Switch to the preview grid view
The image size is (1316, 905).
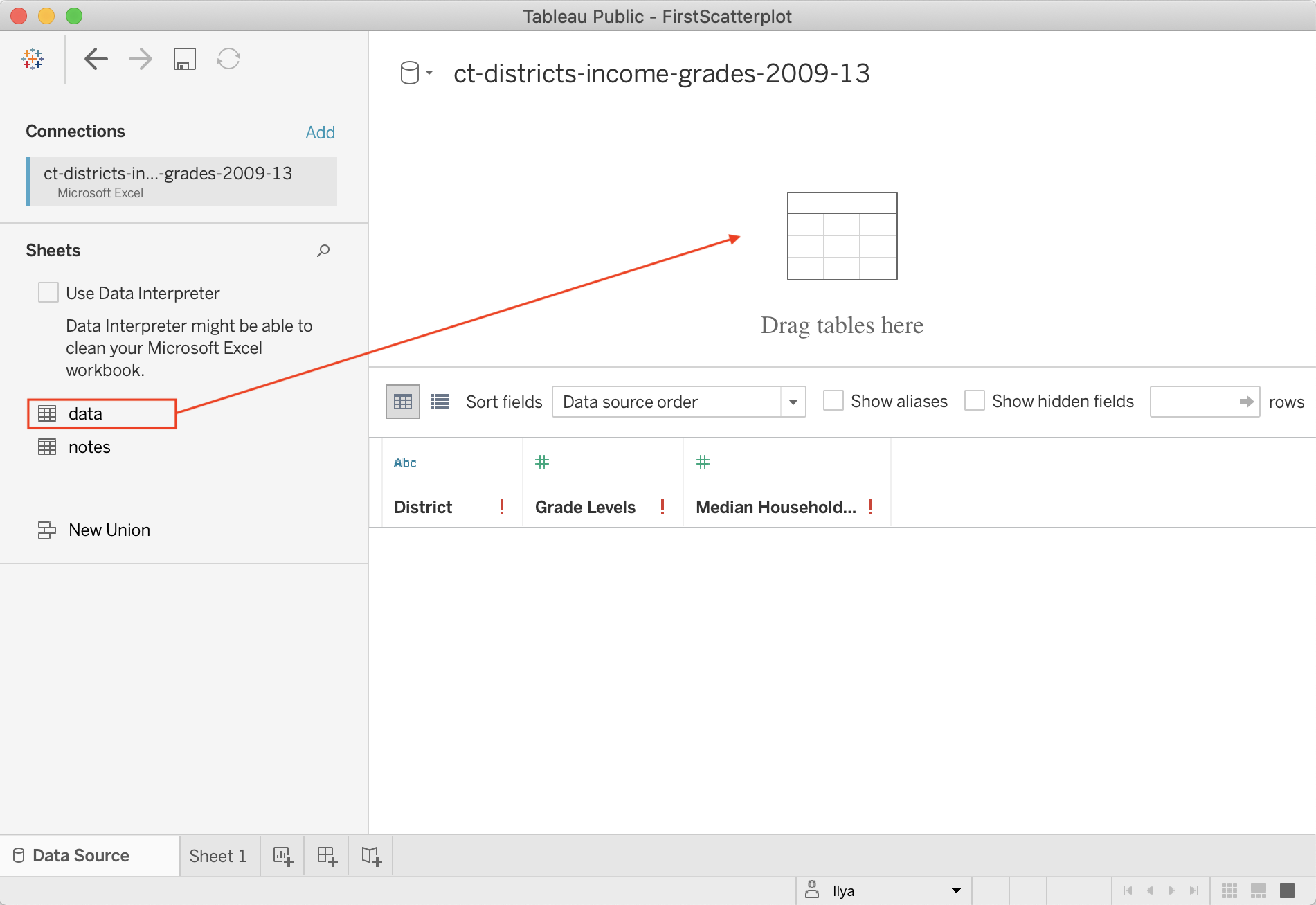click(403, 402)
